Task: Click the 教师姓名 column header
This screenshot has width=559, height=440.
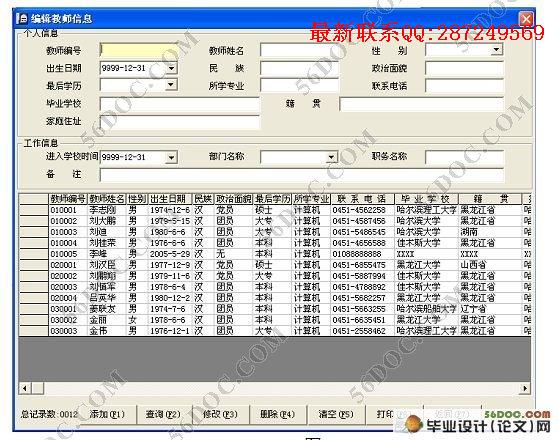Action: 107,199
